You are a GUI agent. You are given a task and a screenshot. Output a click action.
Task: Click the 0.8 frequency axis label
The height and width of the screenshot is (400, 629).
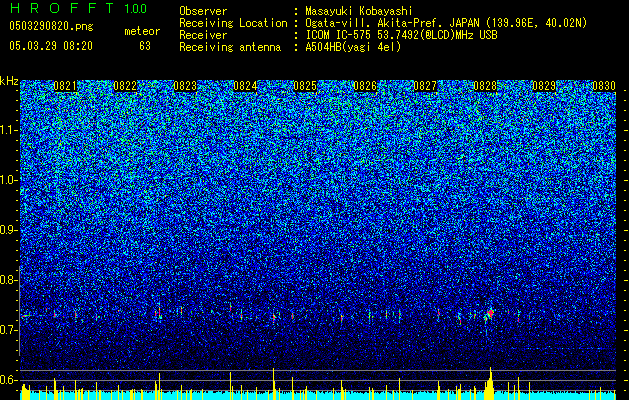8,280
